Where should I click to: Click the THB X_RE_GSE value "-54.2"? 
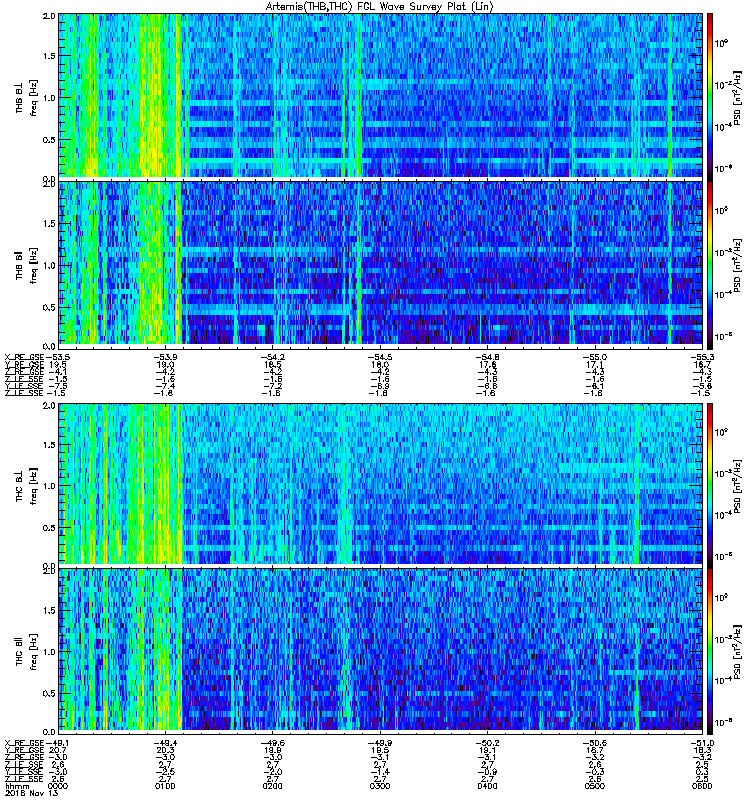click(x=272, y=357)
